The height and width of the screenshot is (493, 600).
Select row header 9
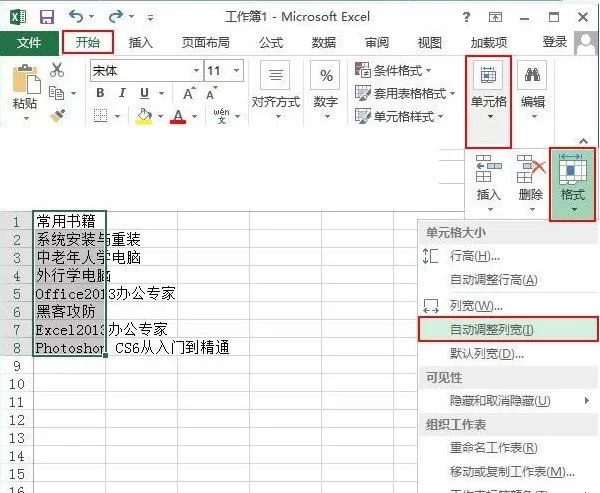(x=16, y=366)
